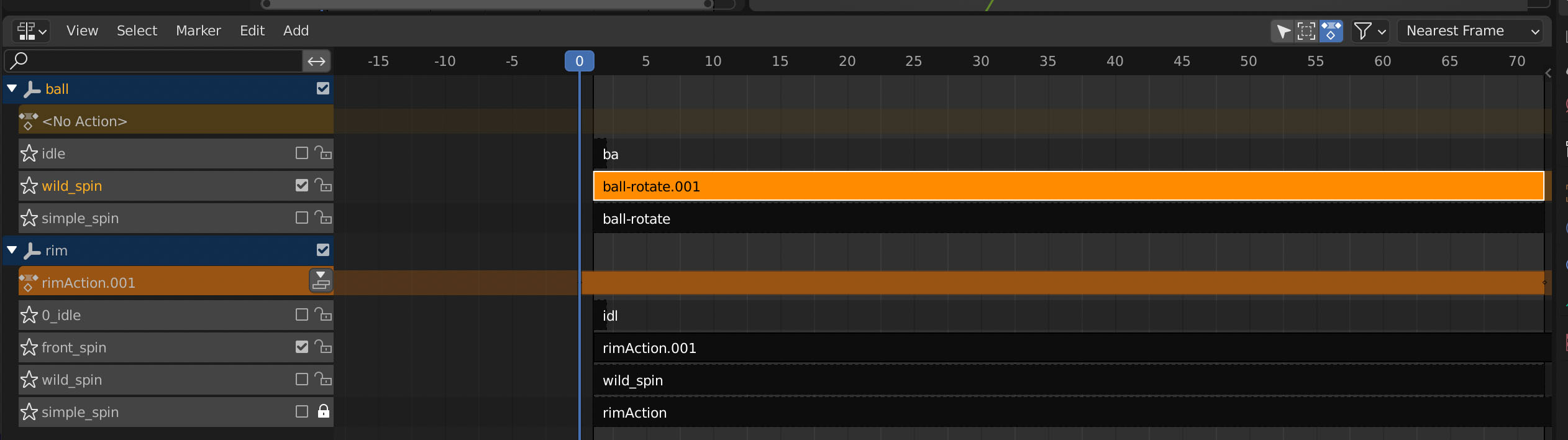Unlock the simple_spin rim track lock icon
The height and width of the screenshot is (440, 1568).
coord(324,411)
